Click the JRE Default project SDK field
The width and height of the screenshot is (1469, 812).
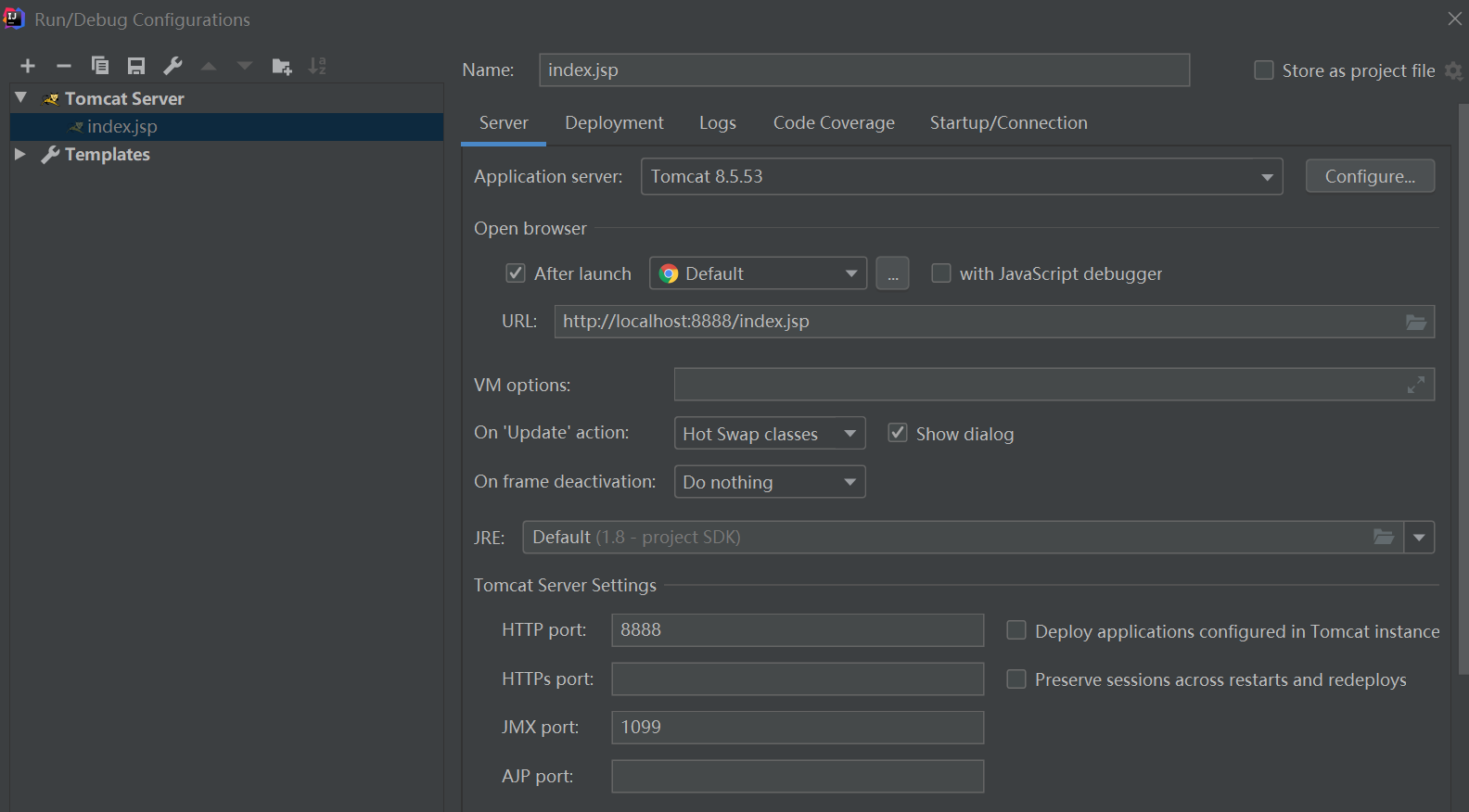(964, 538)
